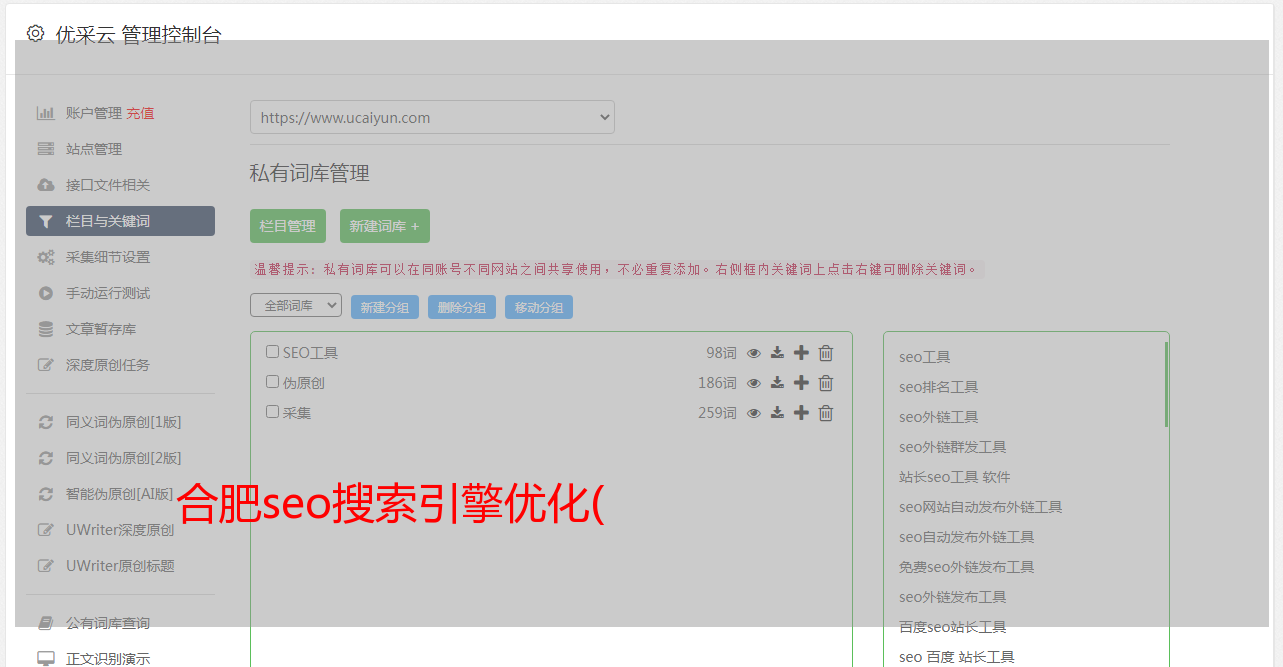Click the 同义词伪原创[2版] refresh icon
This screenshot has width=1283, height=667.
pyautogui.click(x=46, y=458)
